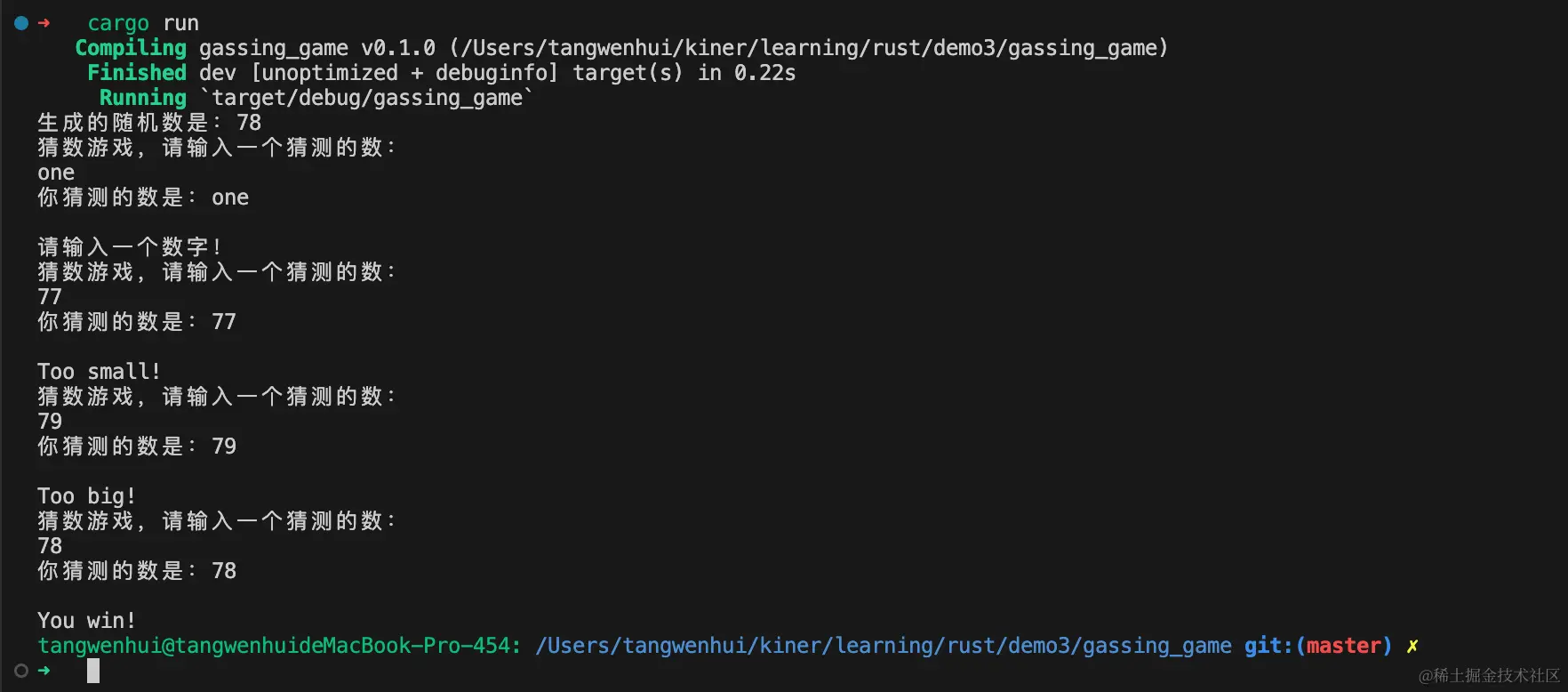Click 'tangwenhui@tangwenhuideMacBook-Pro-454:' in the prompt
The height and width of the screenshot is (692, 1568).
pyautogui.click(x=280, y=646)
